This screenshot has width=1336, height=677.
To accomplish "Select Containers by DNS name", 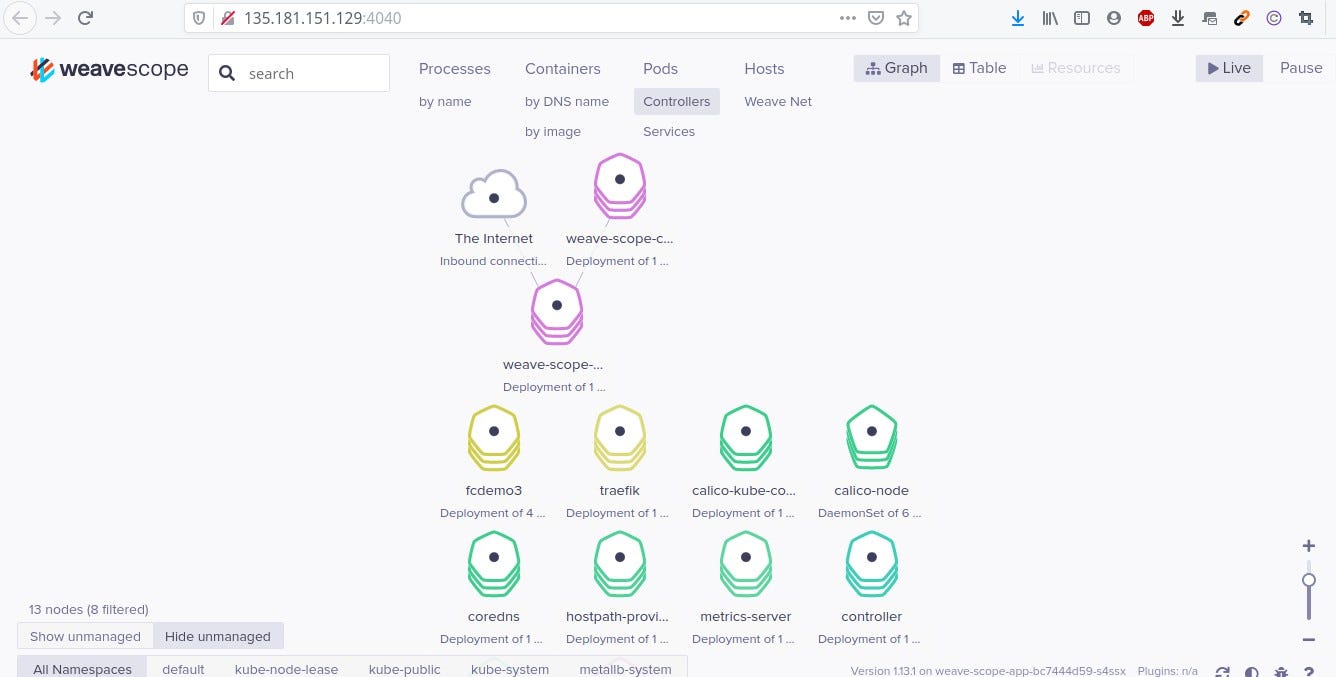I will pos(567,101).
